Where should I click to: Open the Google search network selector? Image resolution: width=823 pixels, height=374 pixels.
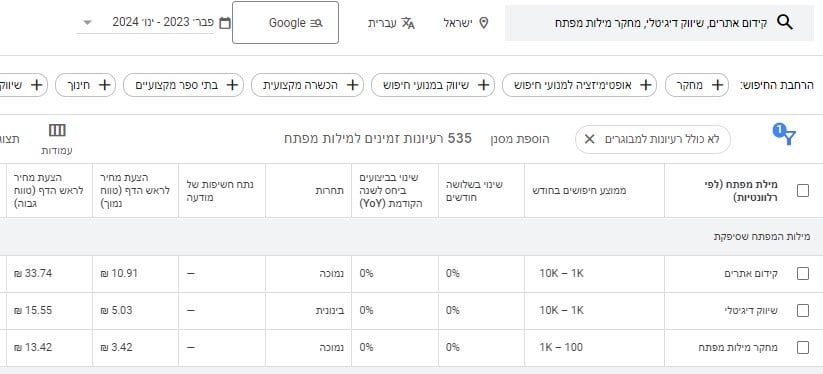pyautogui.click(x=286, y=23)
